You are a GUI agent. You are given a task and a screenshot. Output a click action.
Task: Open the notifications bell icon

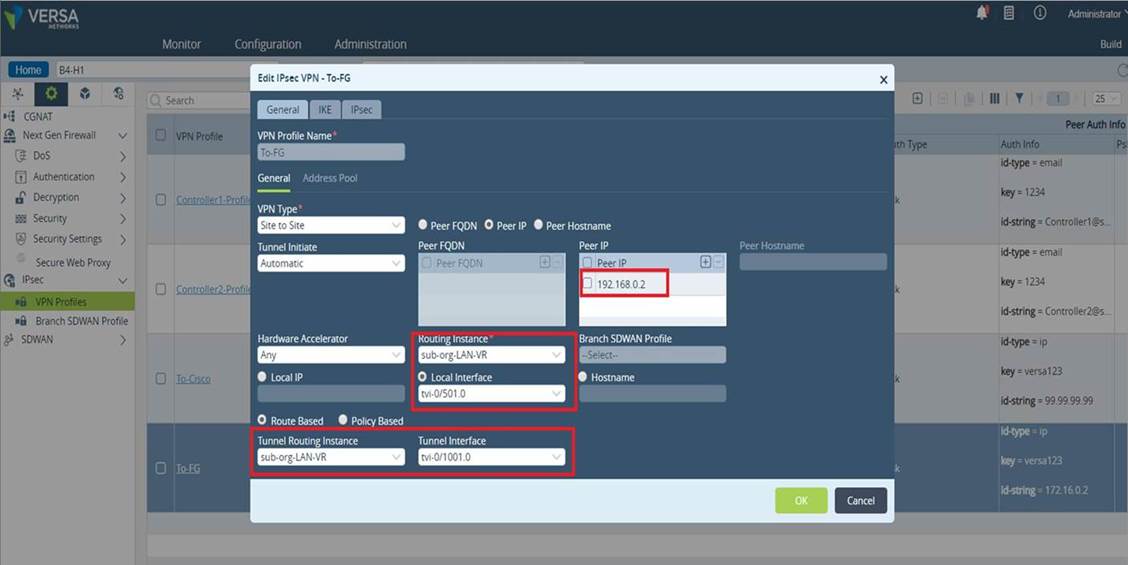click(982, 13)
